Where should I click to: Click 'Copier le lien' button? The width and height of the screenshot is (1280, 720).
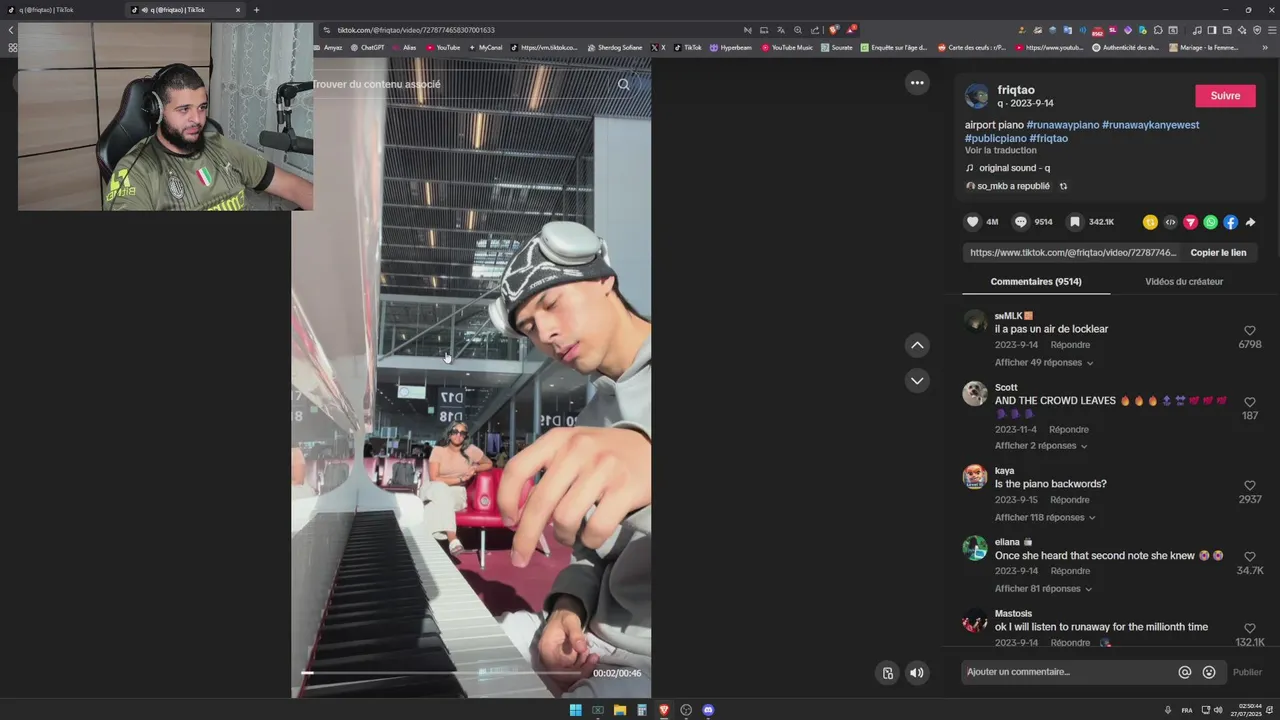1218,253
